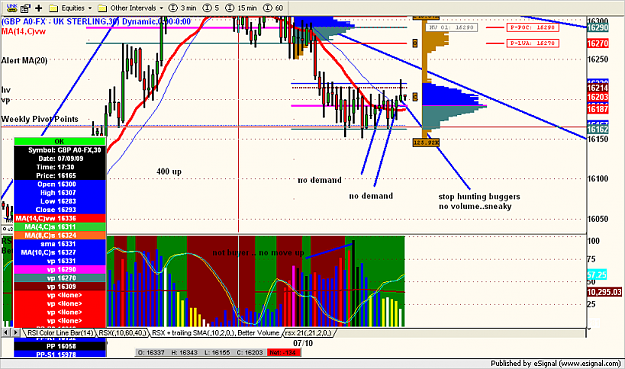The image size is (625, 369).
Task: Click the symbol link icon in toolbar
Action: coord(12,8)
